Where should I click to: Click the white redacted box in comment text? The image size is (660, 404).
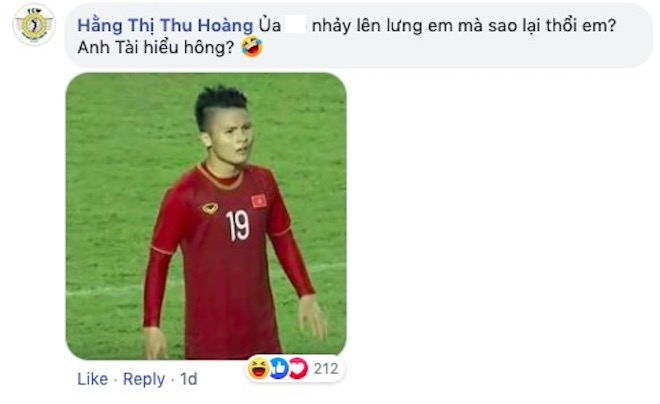(295, 24)
